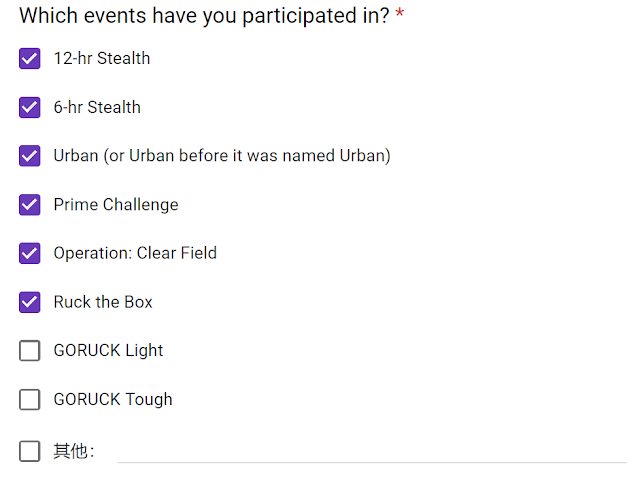
Task: Click the "Ruck the Box" label text
Action: pyautogui.click(x=103, y=302)
